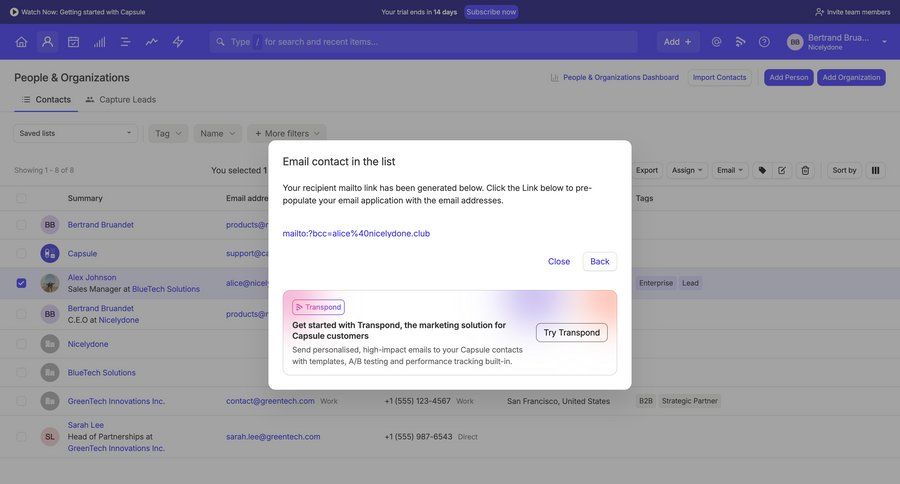Click the Close link in the dialog
The width and height of the screenshot is (900, 484).
tap(558, 261)
